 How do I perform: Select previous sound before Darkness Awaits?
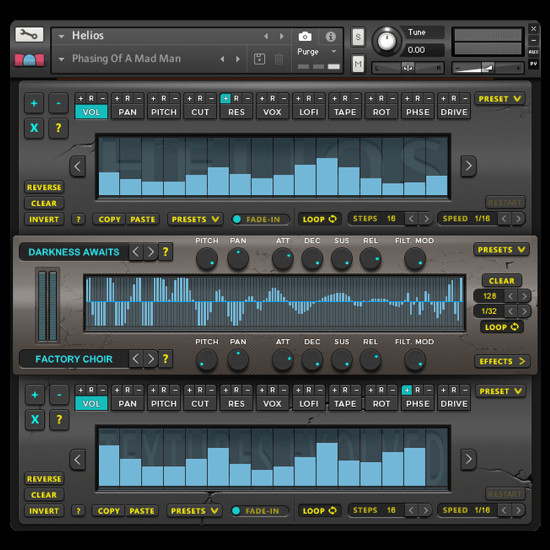(136, 252)
